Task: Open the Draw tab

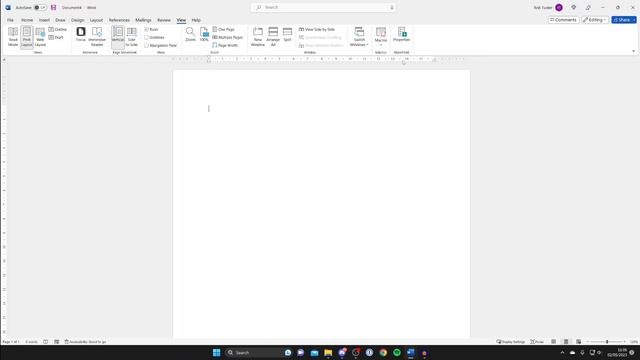Action: tap(60, 20)
